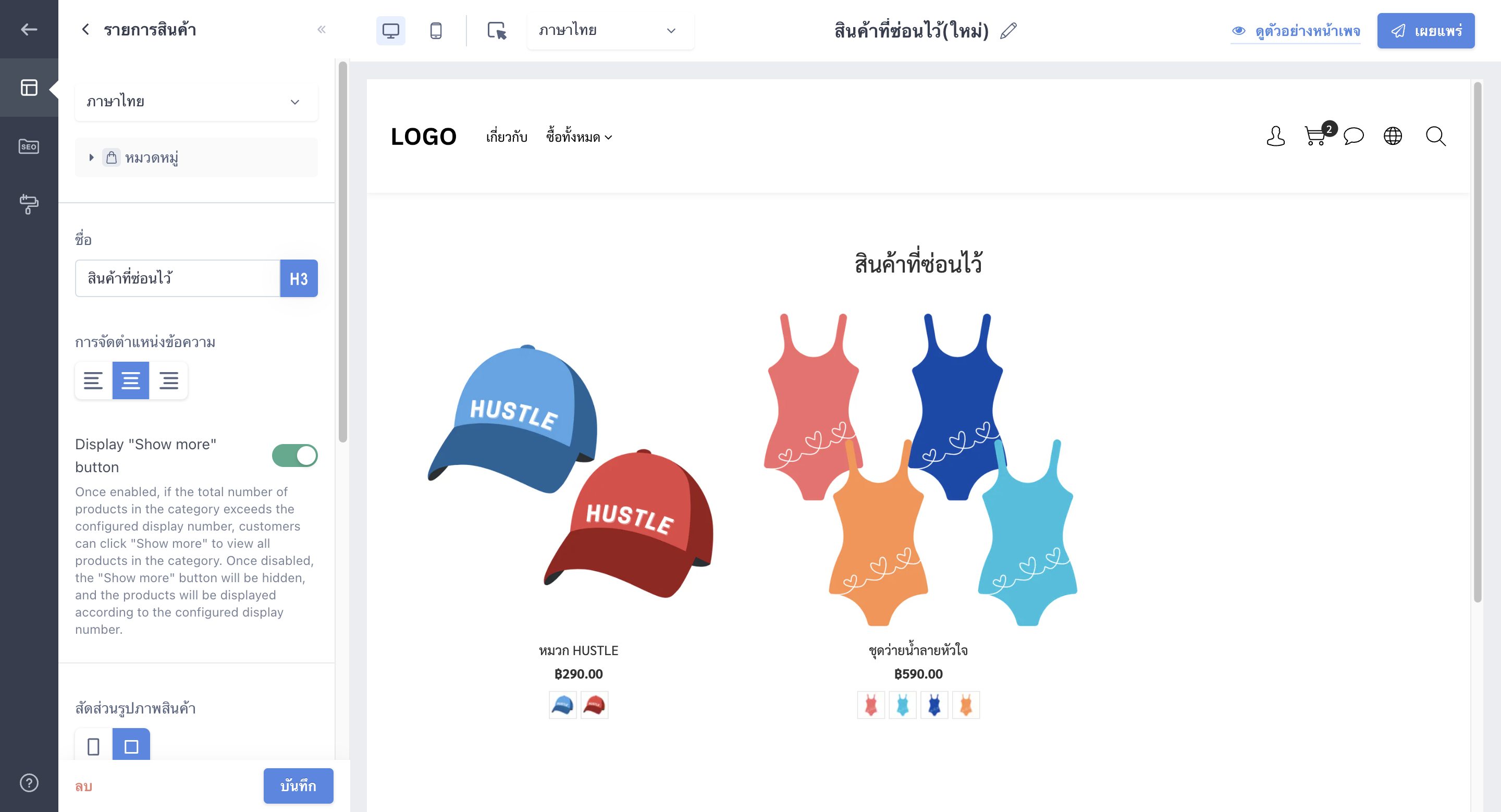The image size is (1501, 812).
Task: Click the หมวก HUSTLE product name
Action: [x=578, y=650]
